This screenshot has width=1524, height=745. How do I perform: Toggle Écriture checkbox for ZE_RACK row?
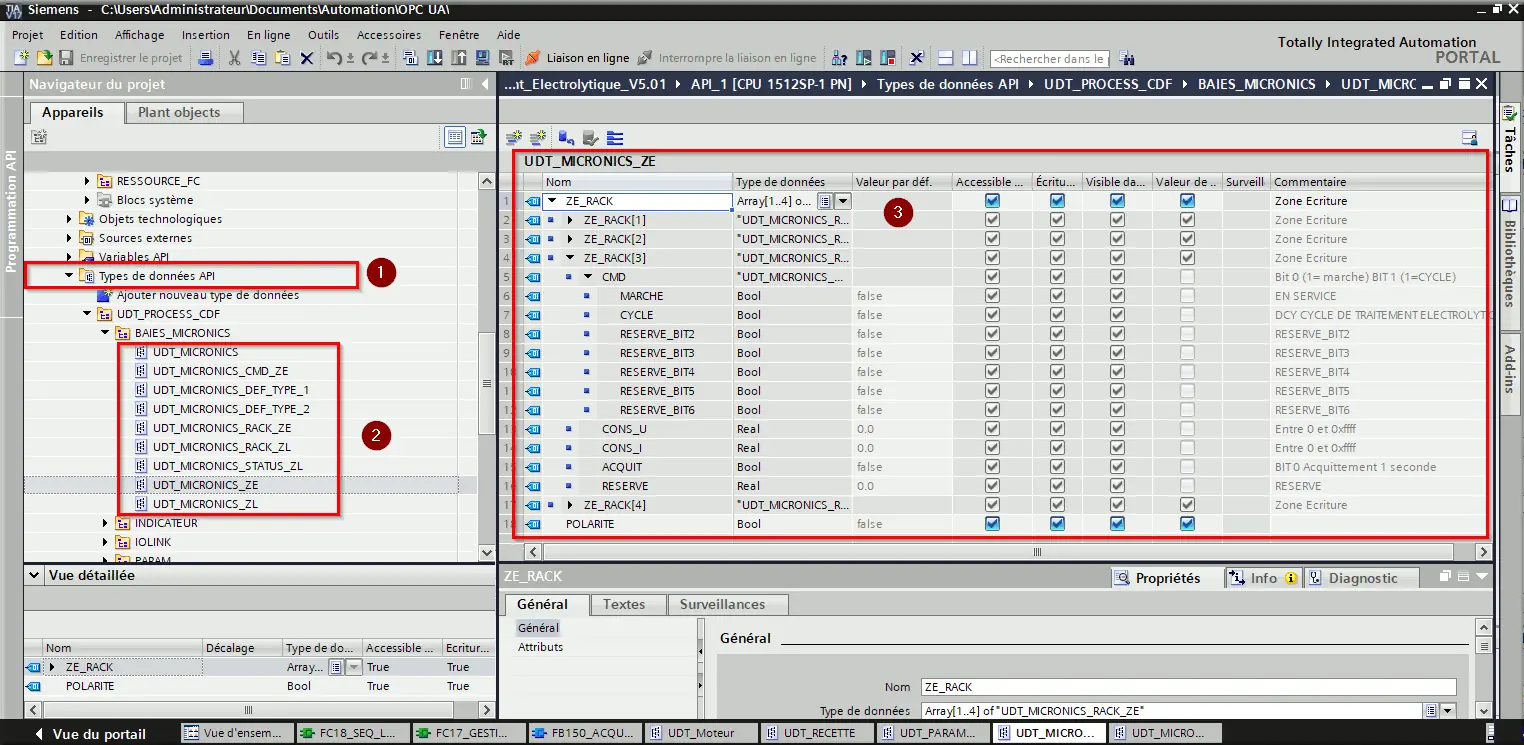[x=1057, y=201]
